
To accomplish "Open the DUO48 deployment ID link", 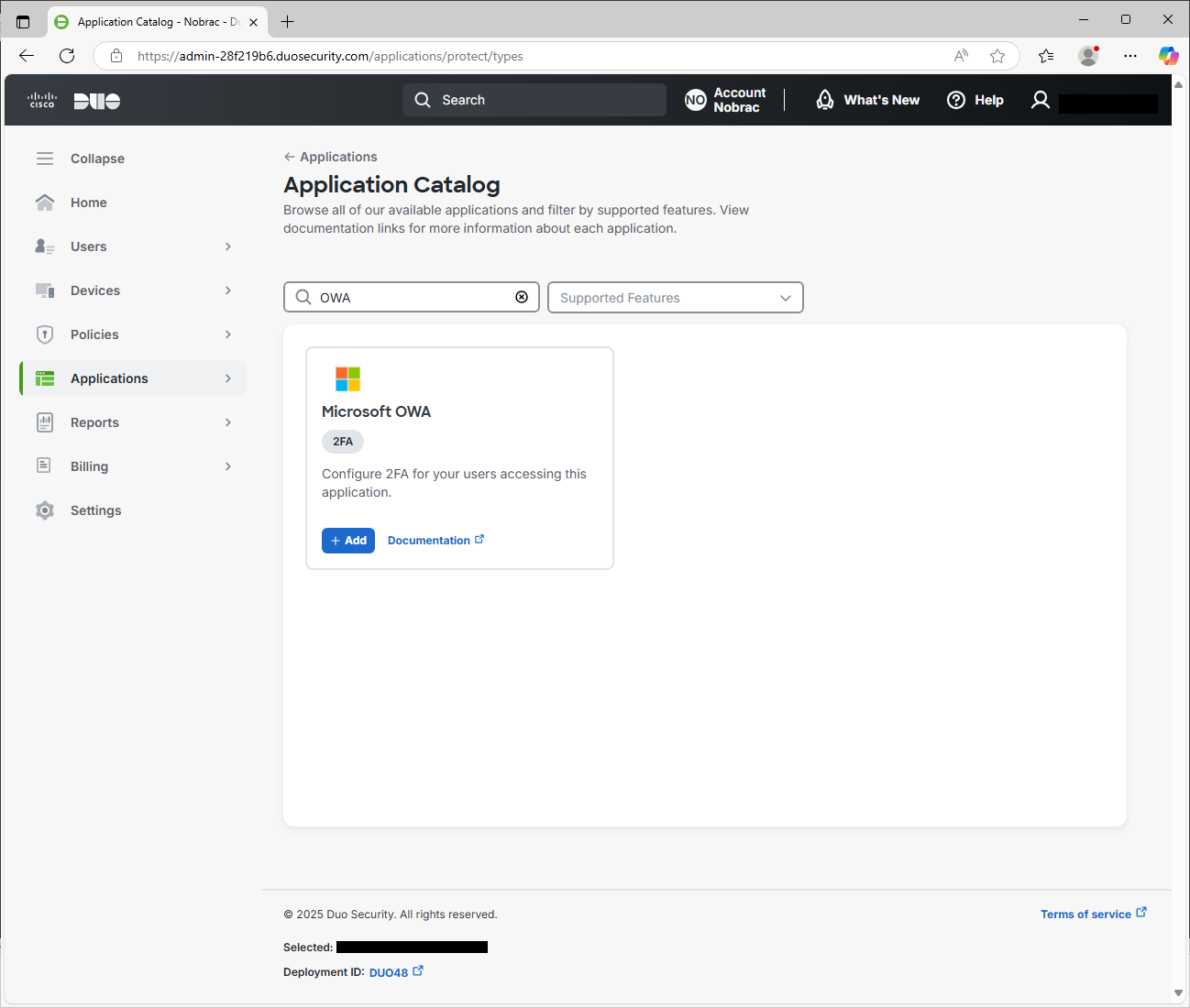I will point(396,972).
